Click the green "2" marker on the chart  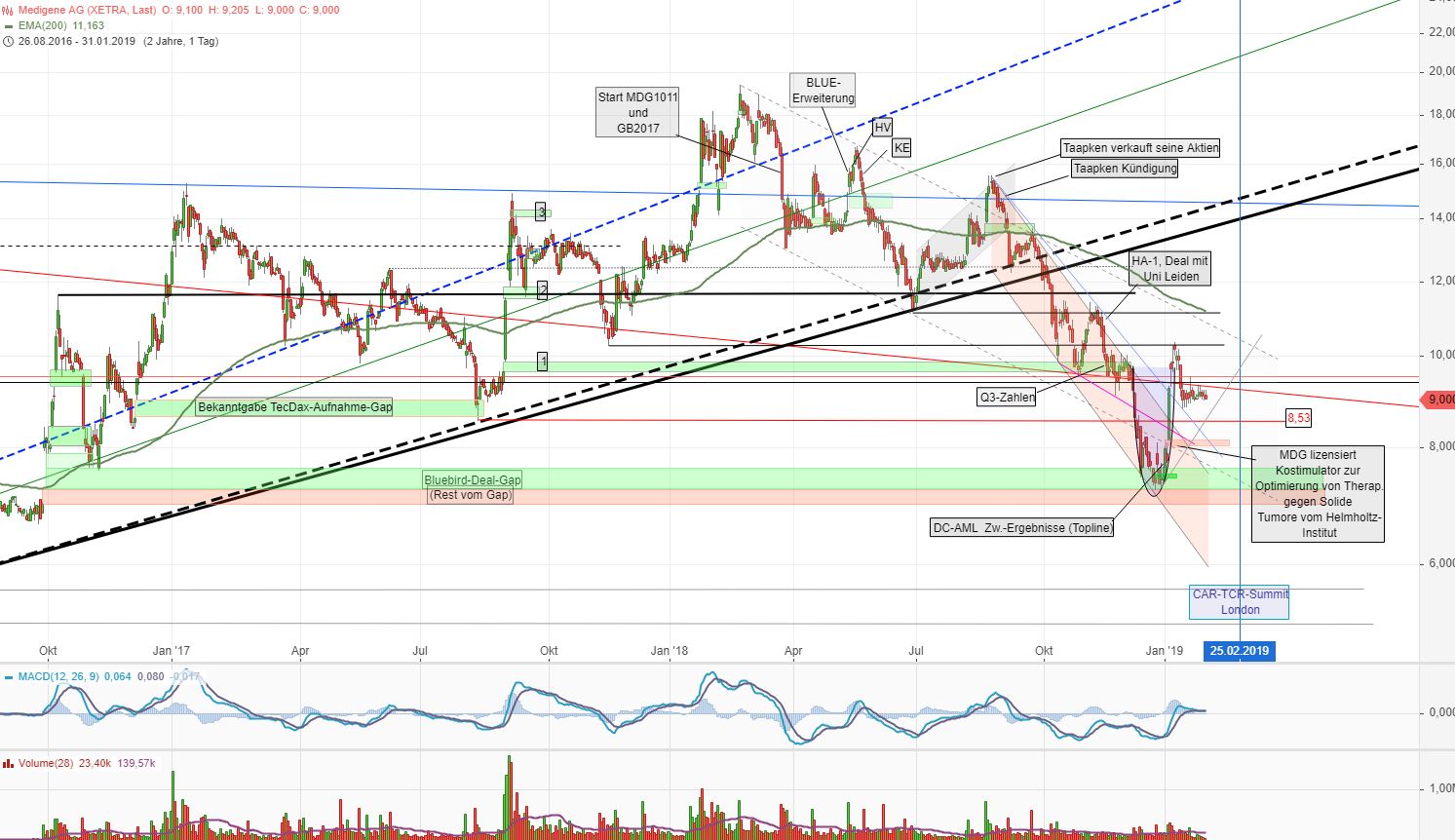pyautogui.click(x=541, y=289)
